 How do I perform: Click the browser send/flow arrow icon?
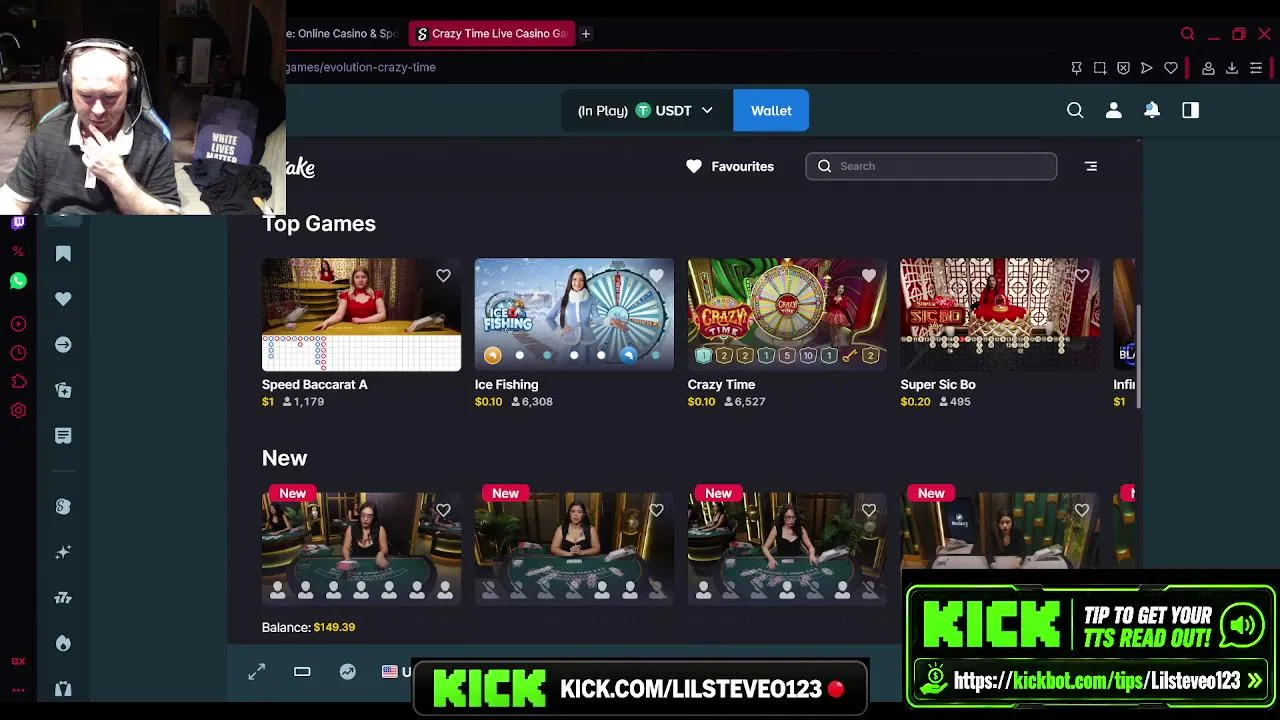(x=1147, y=68)
